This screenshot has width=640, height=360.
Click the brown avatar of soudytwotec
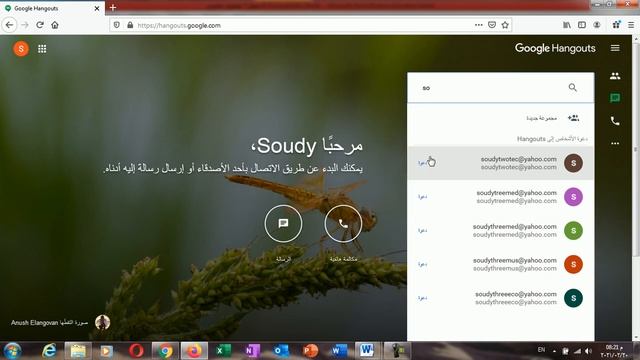pyautogui.click(x=573, y=163)
